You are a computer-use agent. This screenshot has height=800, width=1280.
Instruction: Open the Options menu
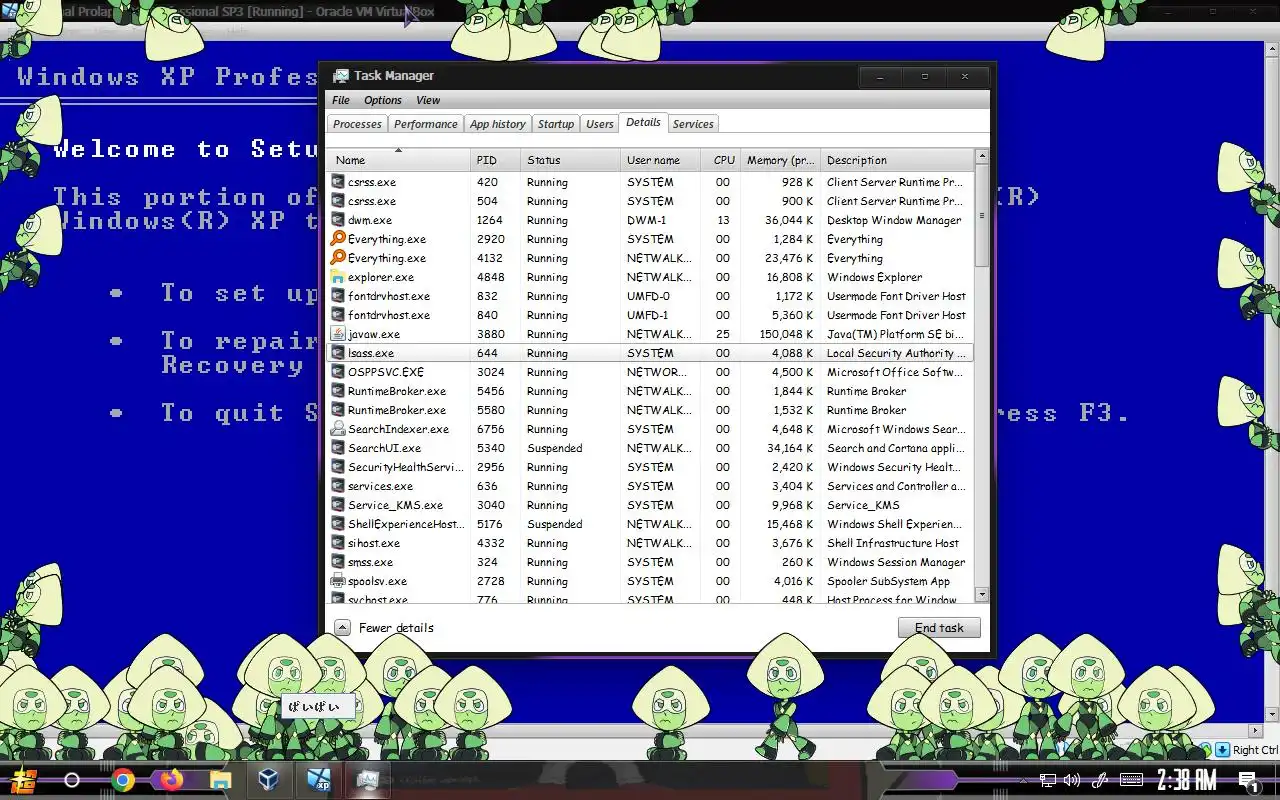click(382, 100)
